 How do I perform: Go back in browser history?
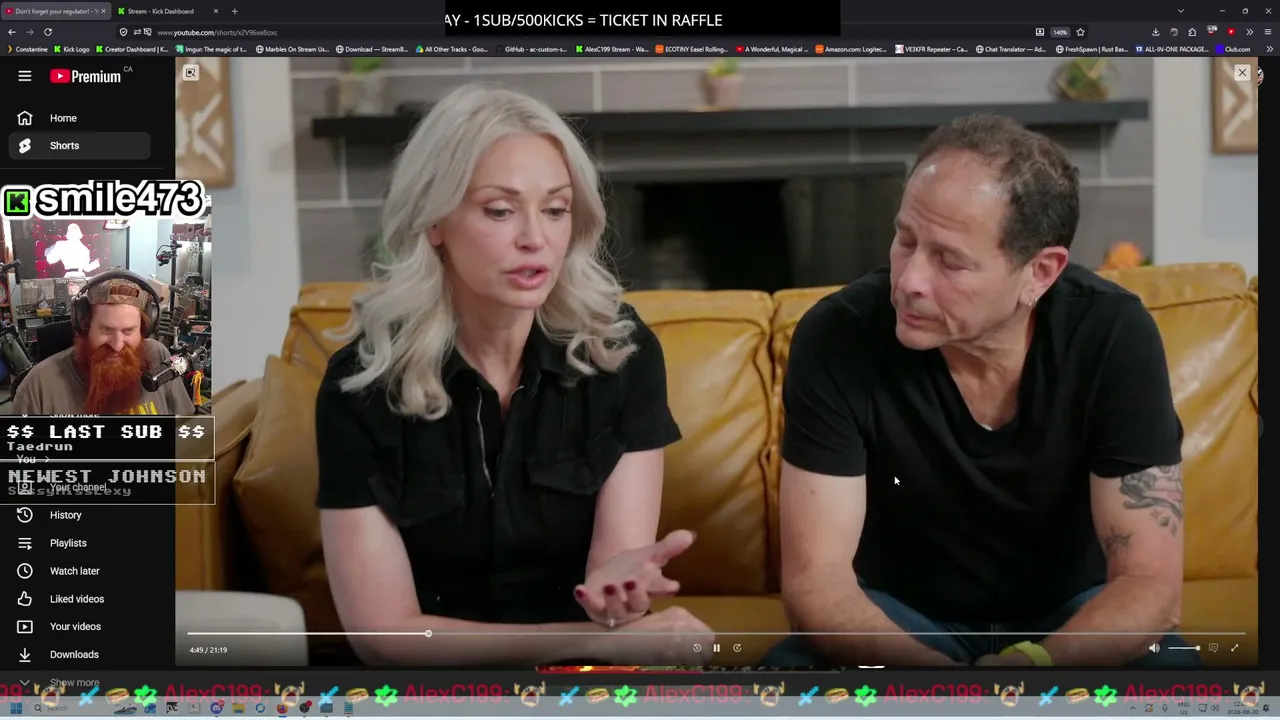(x=11, y=32)
